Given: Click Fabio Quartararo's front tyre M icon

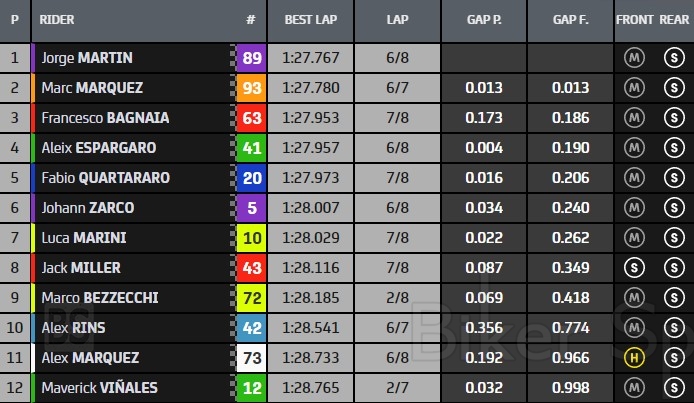Looking at the screenshot, I should [634, 178].
